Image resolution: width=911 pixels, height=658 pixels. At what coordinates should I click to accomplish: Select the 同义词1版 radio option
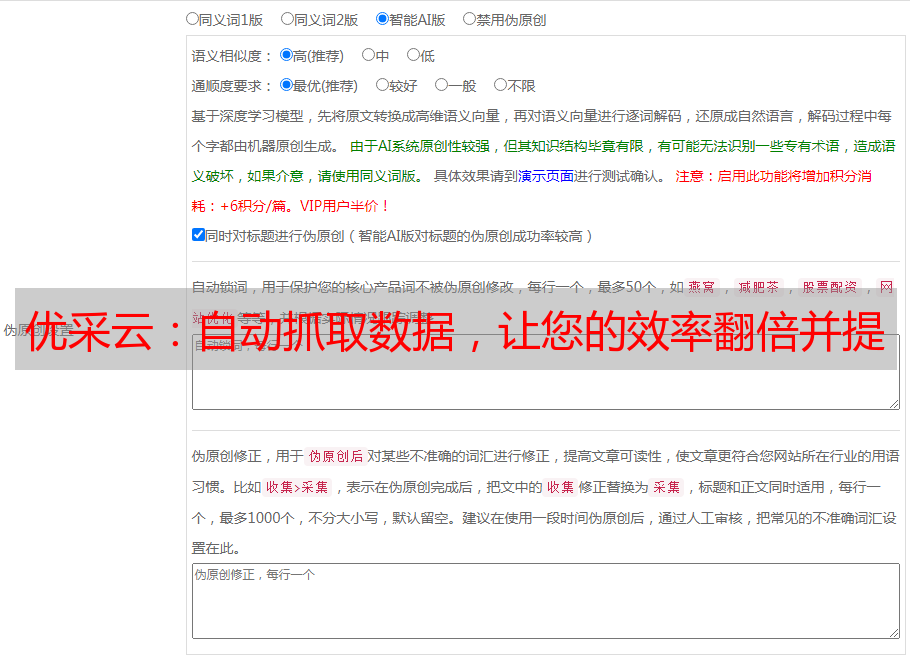click(192, 19)
